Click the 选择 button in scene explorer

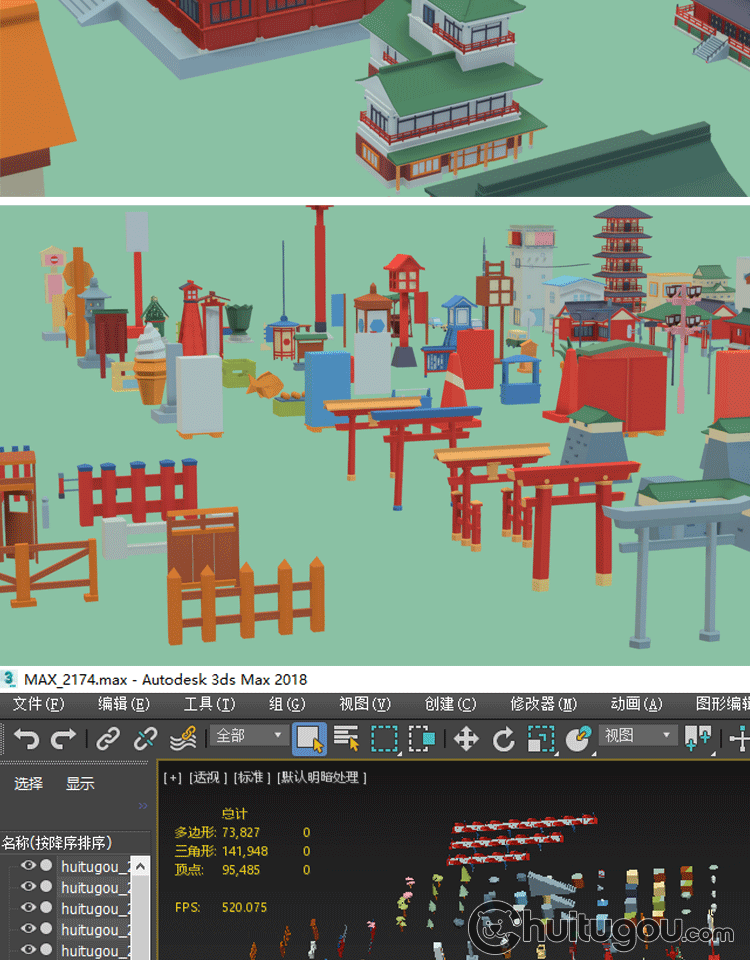28,784
